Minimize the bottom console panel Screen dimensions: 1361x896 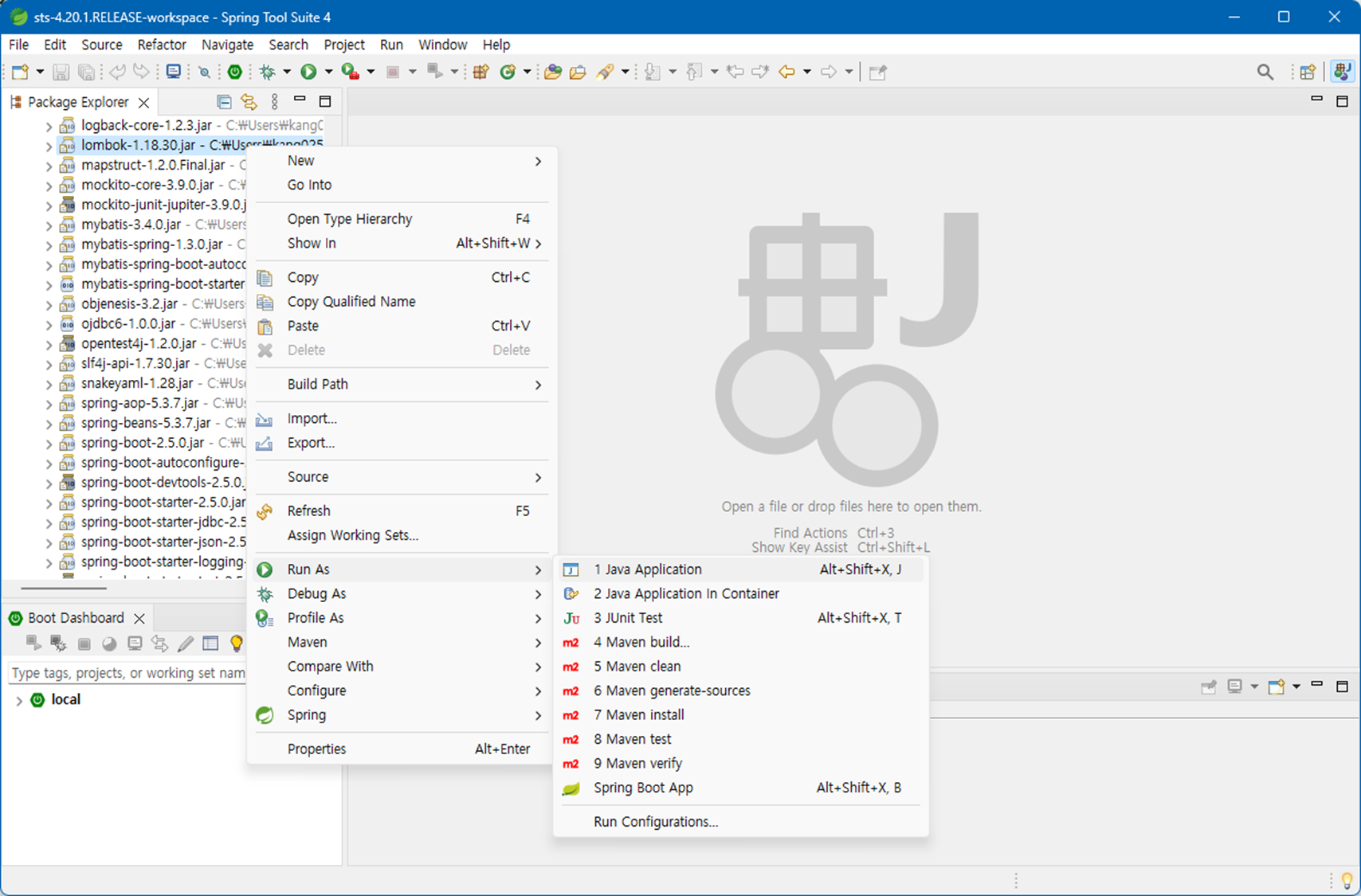[1317, 685]
